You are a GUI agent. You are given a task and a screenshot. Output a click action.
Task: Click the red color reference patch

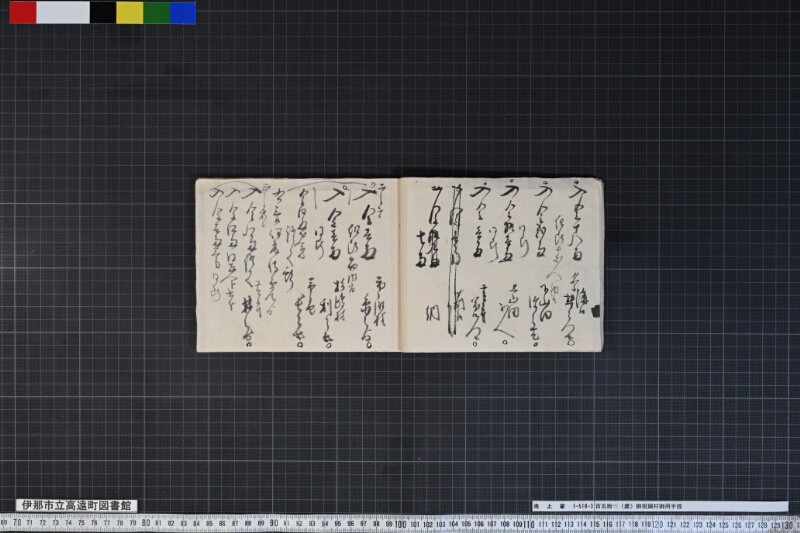point(23,13)
